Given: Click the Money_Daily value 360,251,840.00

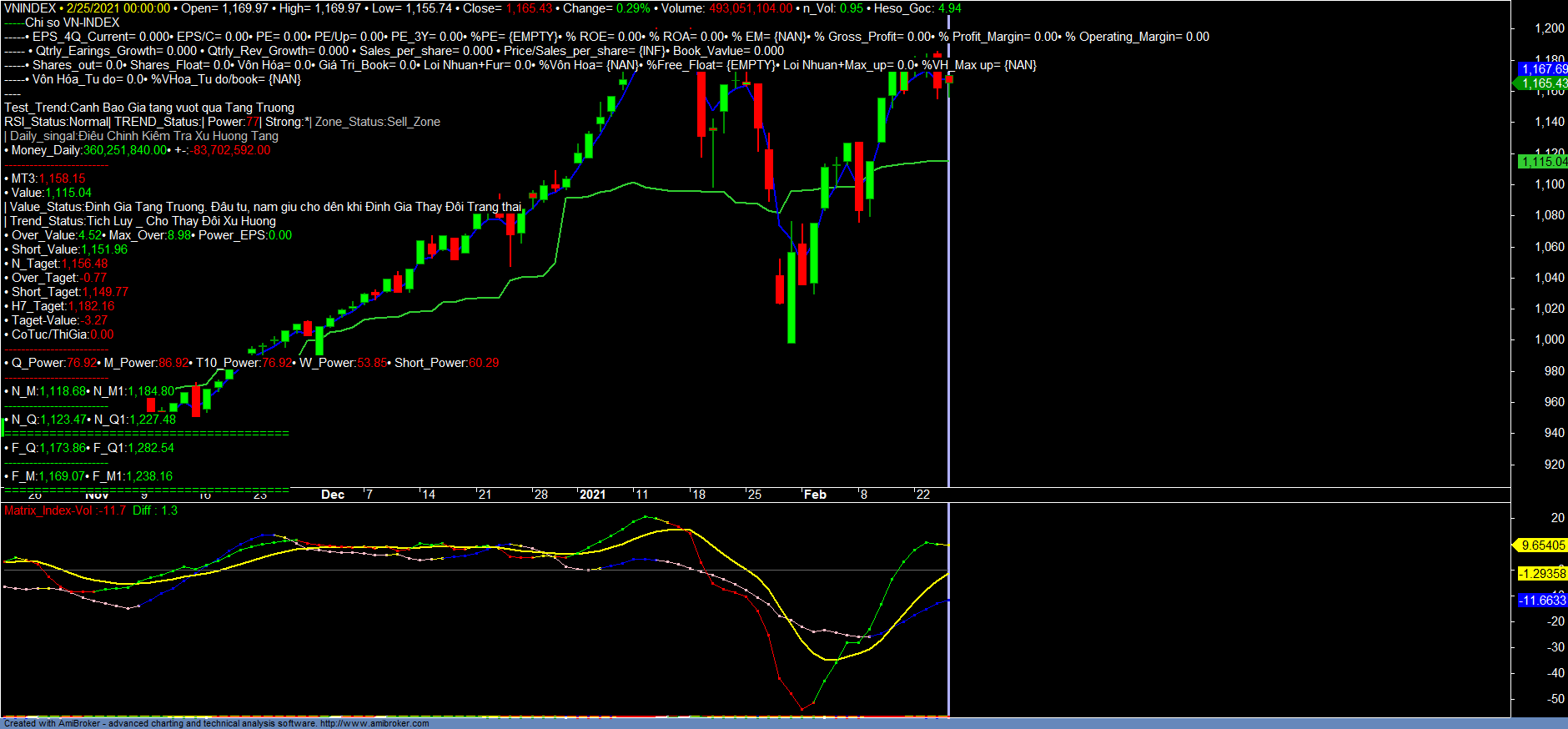Looking at the screenshot, I should [x=125, y=150].
